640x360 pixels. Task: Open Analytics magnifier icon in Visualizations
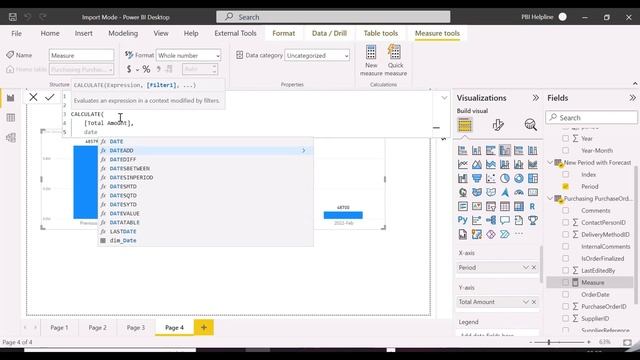pyautogui.click(x=530, y=125)
